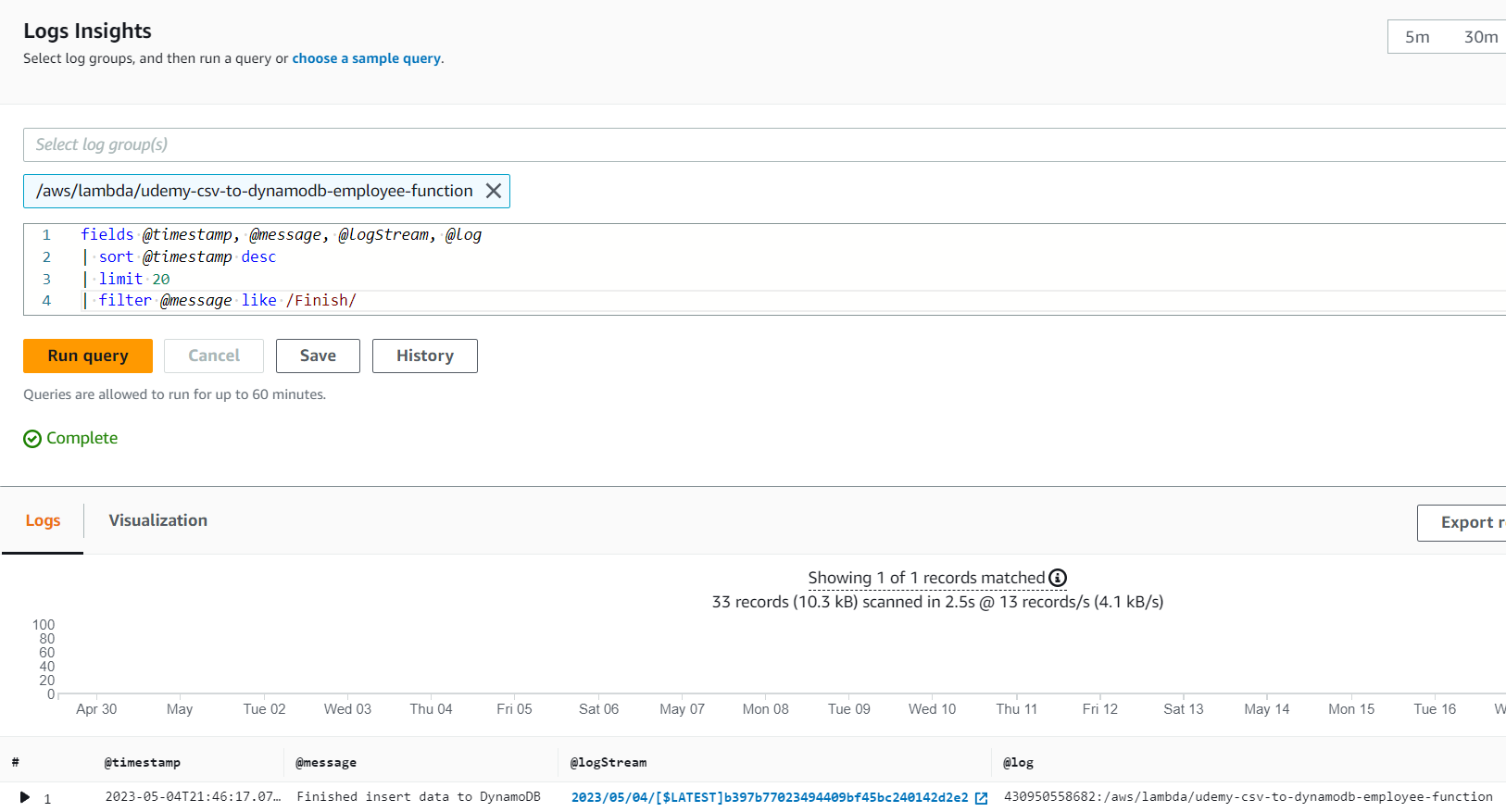1506x812 pixels.
Task: Open the choose a sample query link
Action: pyautogui.click(x=367, y=58)
